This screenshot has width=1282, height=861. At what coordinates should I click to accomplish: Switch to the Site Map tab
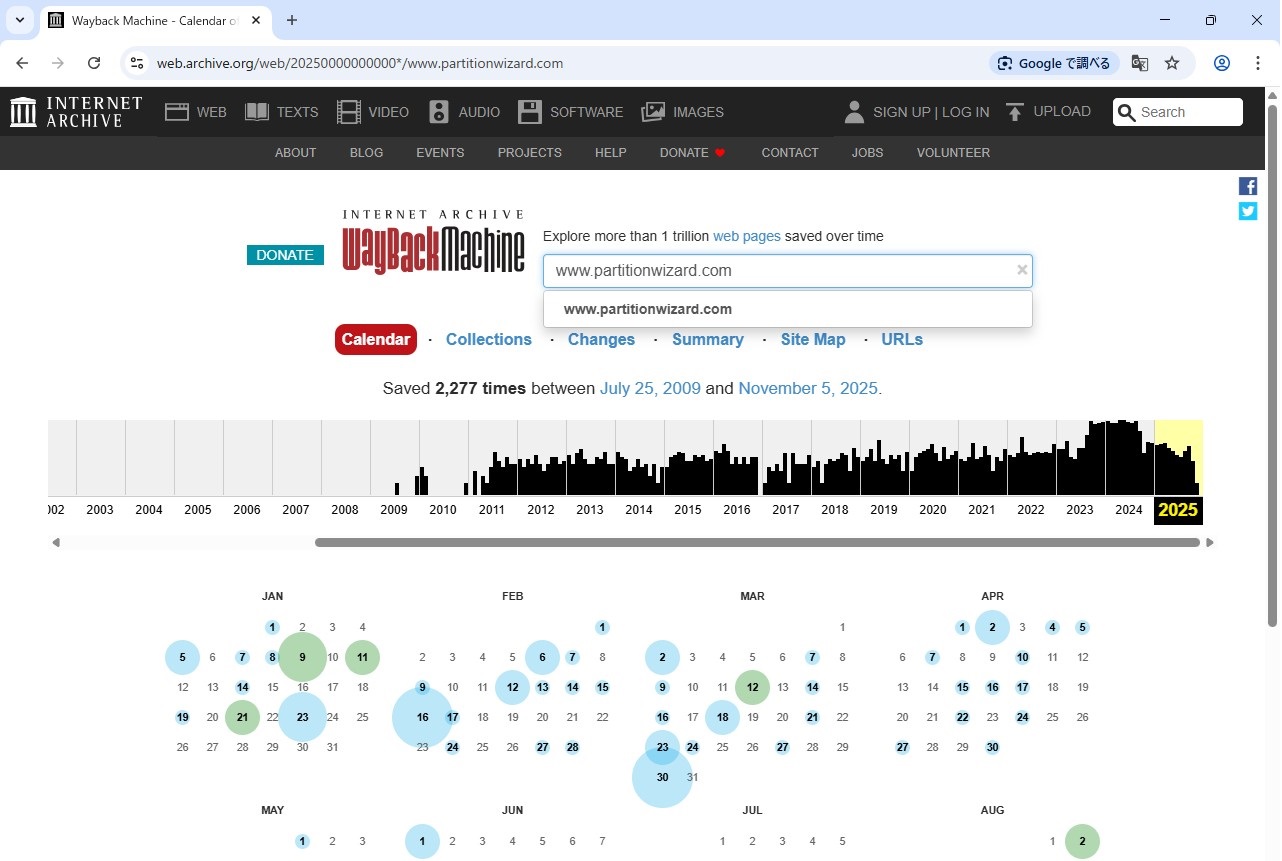[x=812, y=340]
